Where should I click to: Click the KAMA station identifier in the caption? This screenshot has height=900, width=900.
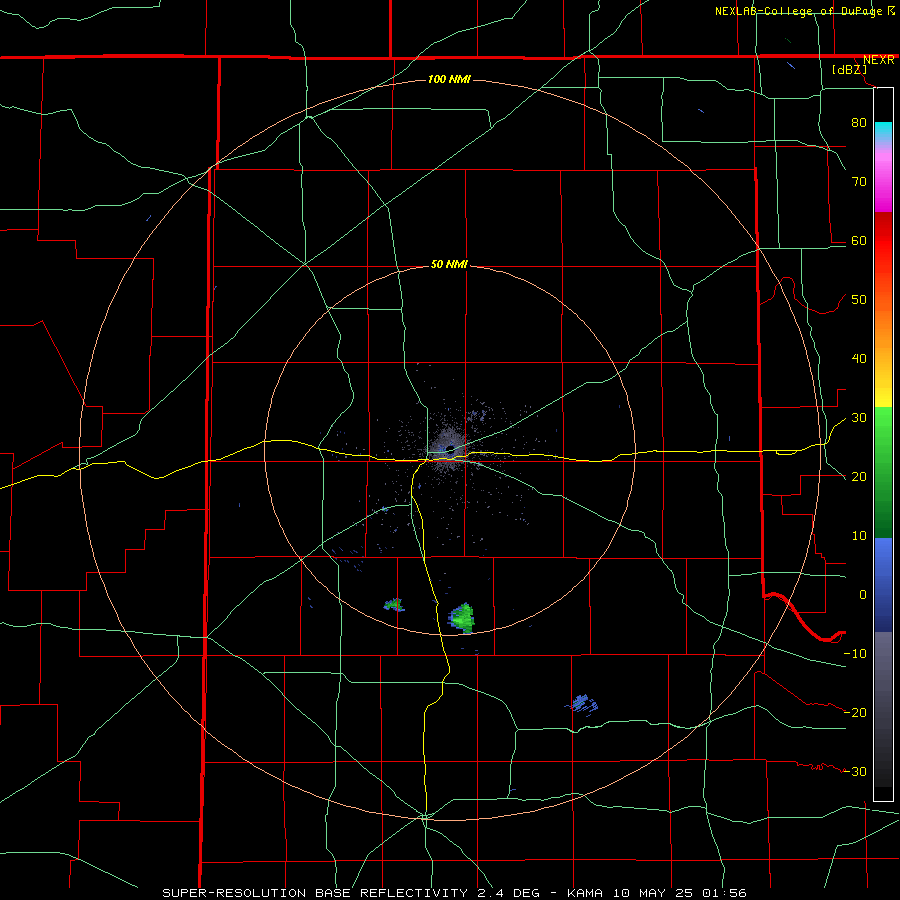click(x=585, y=893)
